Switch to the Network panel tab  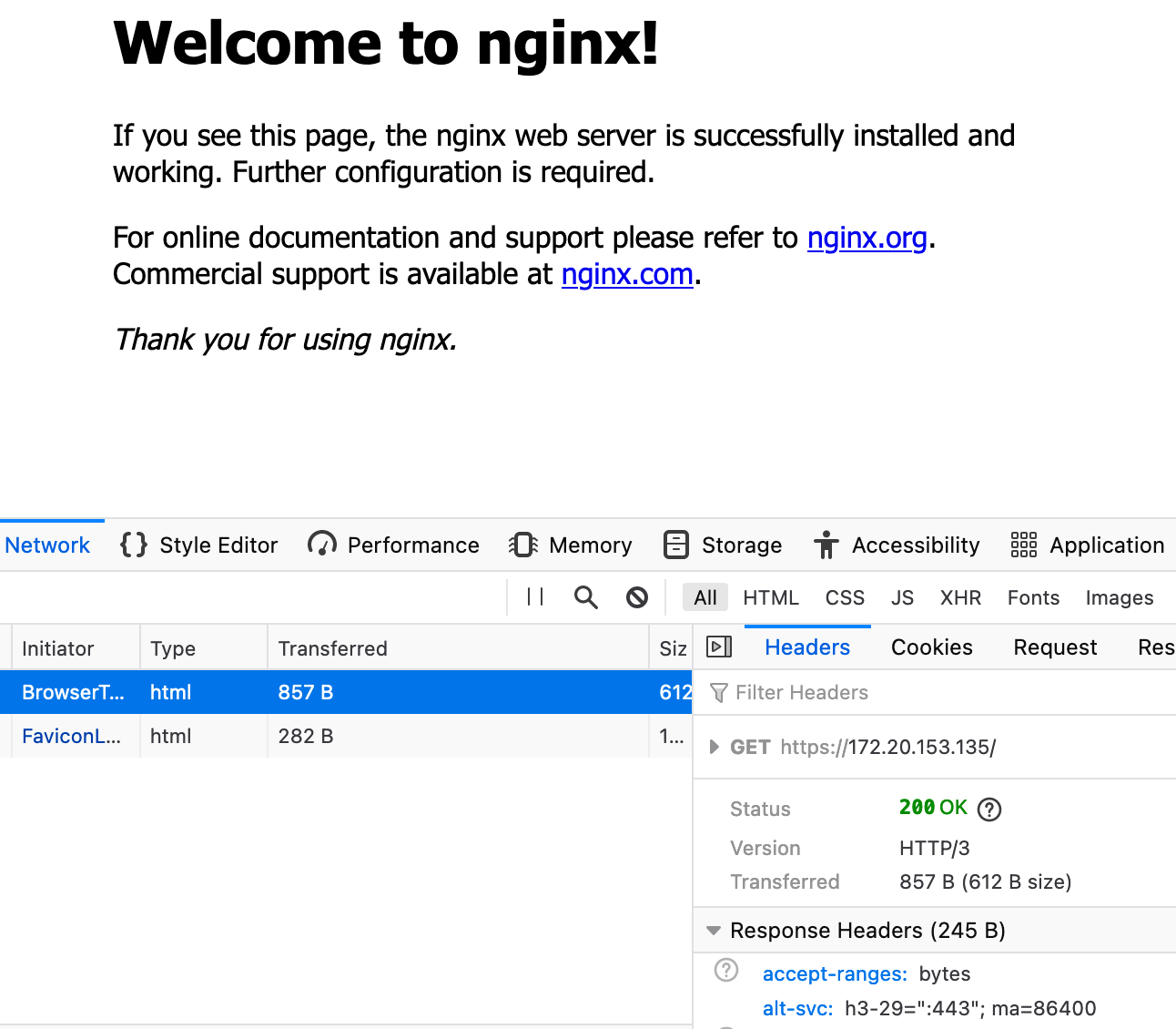[47, 545]
